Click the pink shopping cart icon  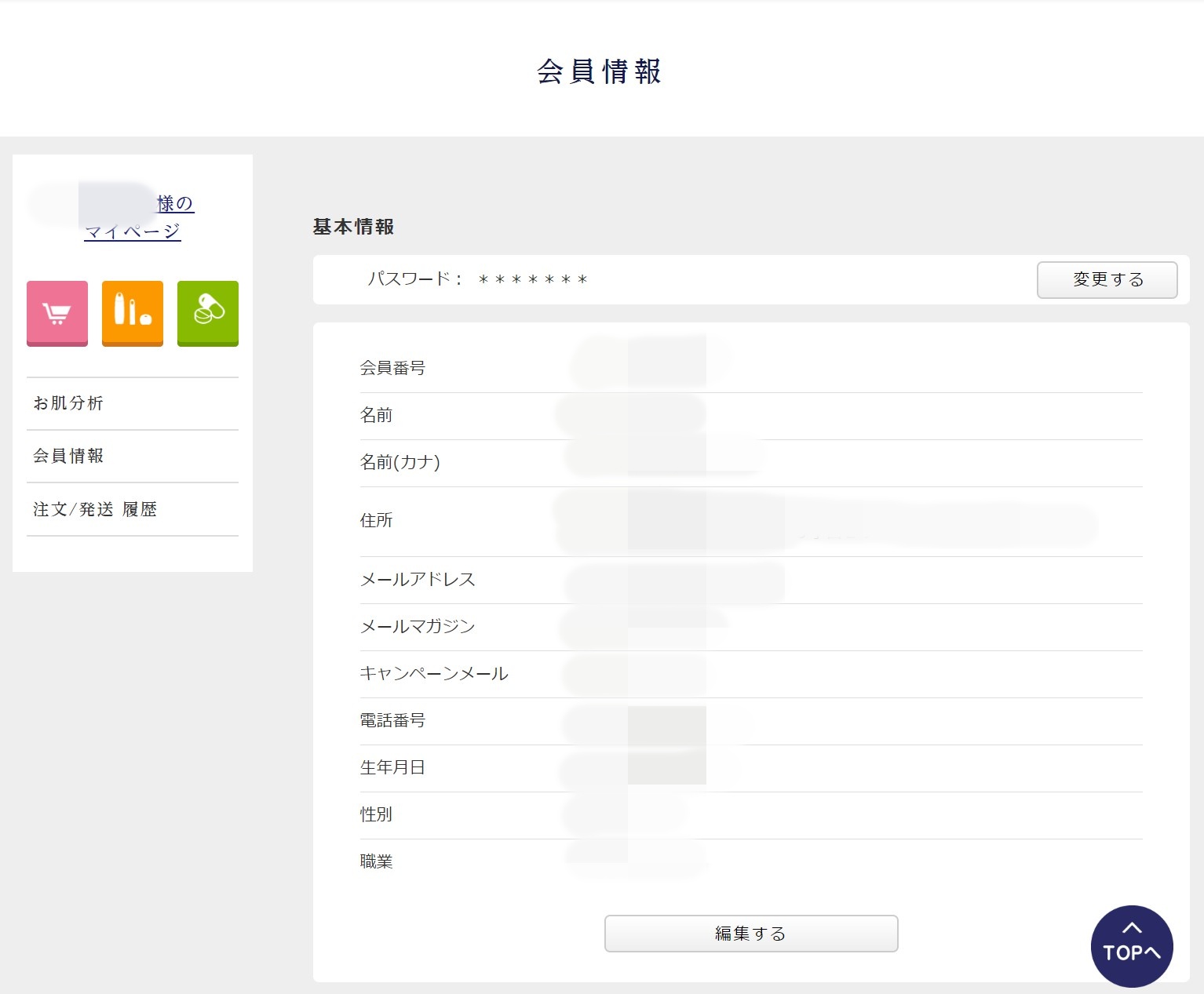pyautogui.click(x=57, y=313)
